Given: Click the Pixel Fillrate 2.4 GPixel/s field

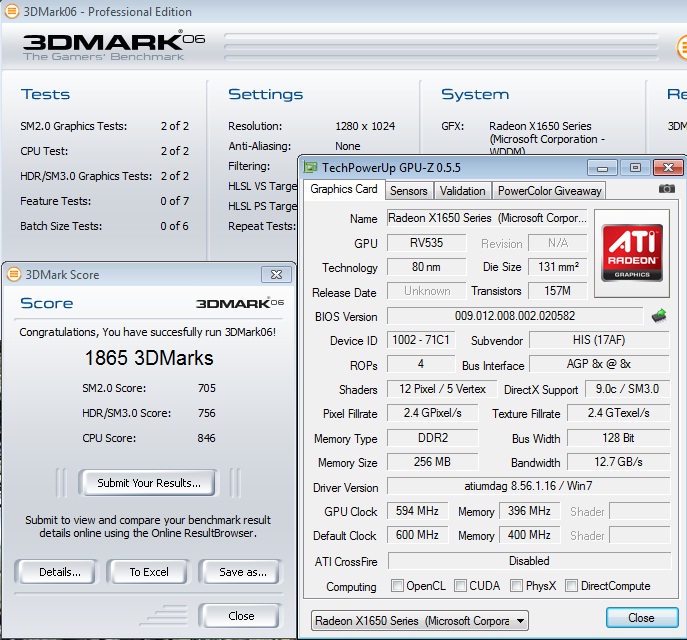Looking at the screenshot, I should click(x=433, y=413).
